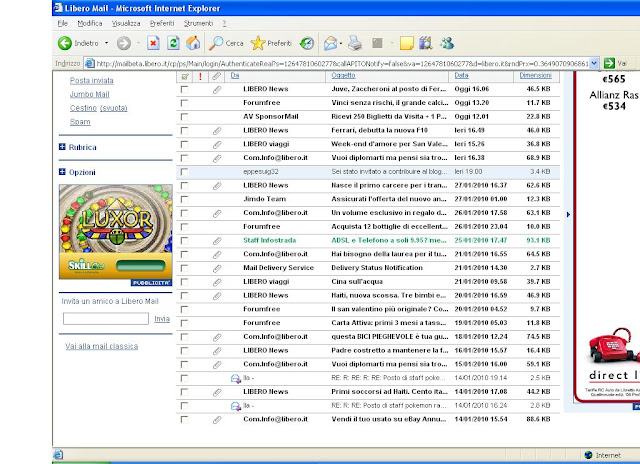
Task: Click the Research books toolbar icon
Action: coord(425,43)
